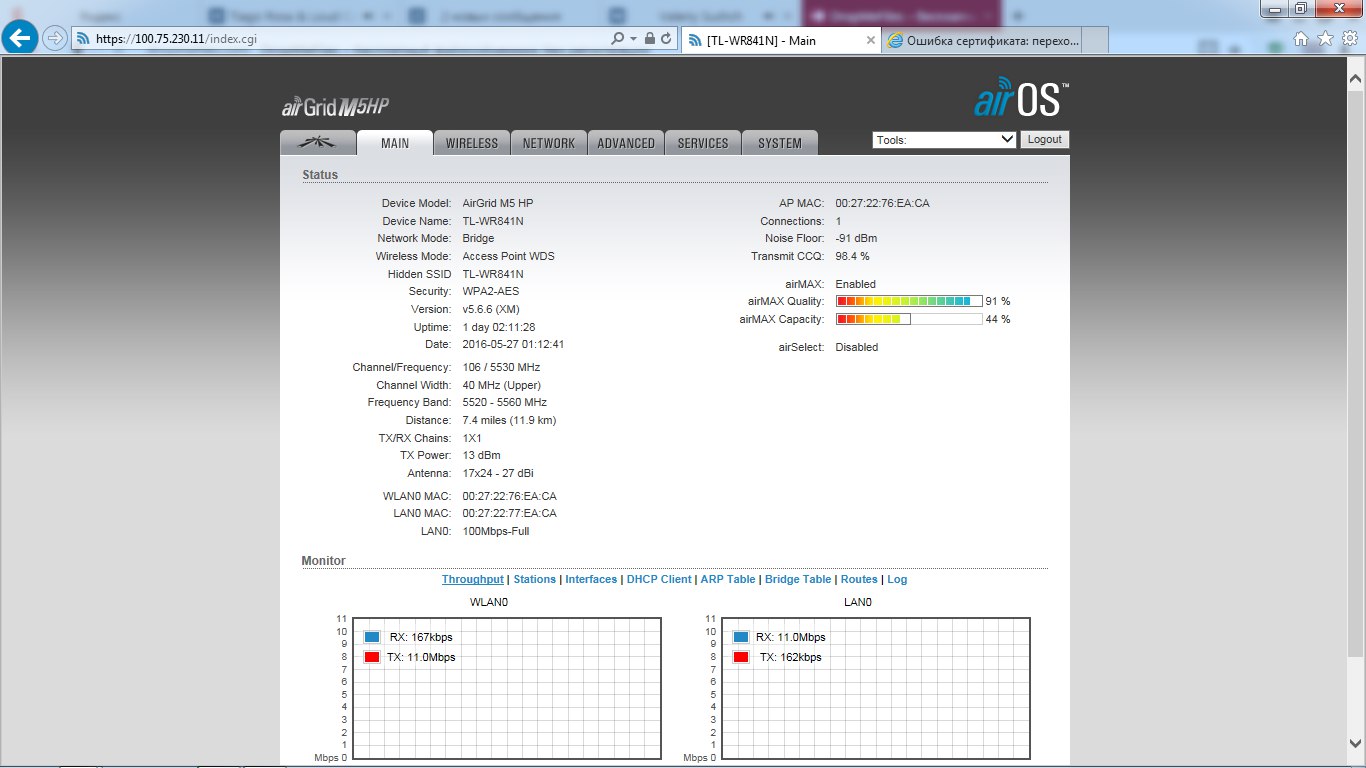Open a new browser tab
The height and width of the screenshot is (768, 1366).
(x=1096, y=40)
